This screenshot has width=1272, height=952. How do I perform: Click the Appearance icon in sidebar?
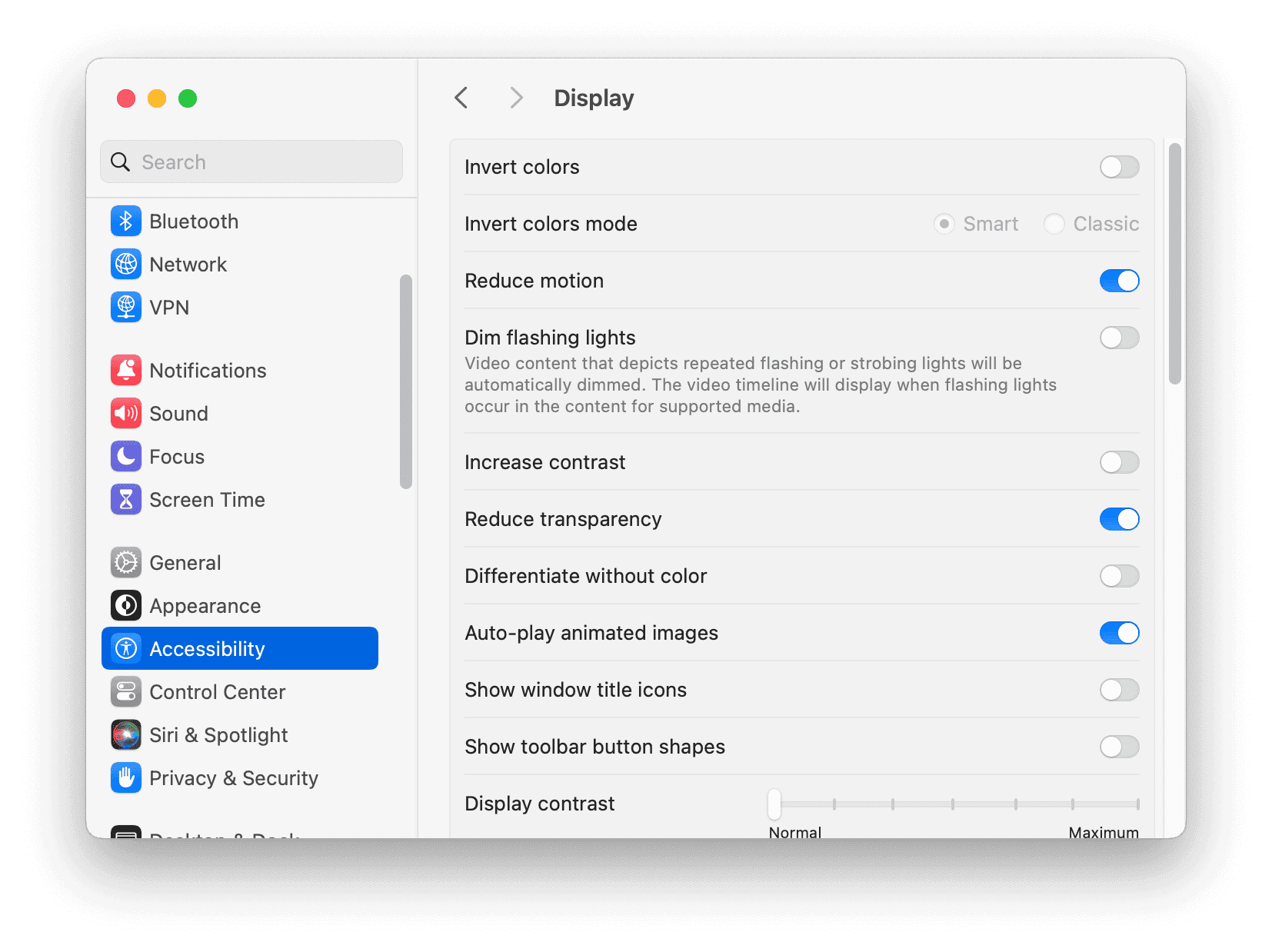pyautogui.click(x=126, y=606)
